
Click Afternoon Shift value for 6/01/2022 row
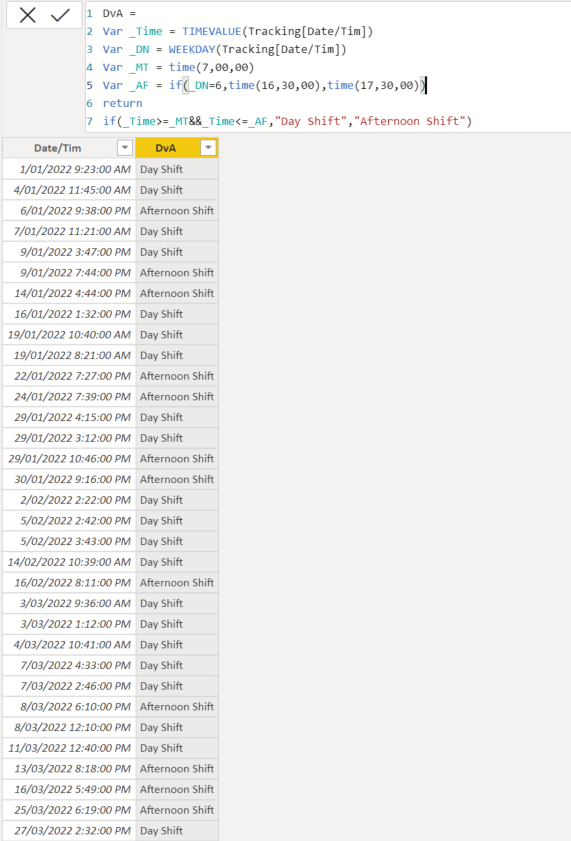point(177,210)
